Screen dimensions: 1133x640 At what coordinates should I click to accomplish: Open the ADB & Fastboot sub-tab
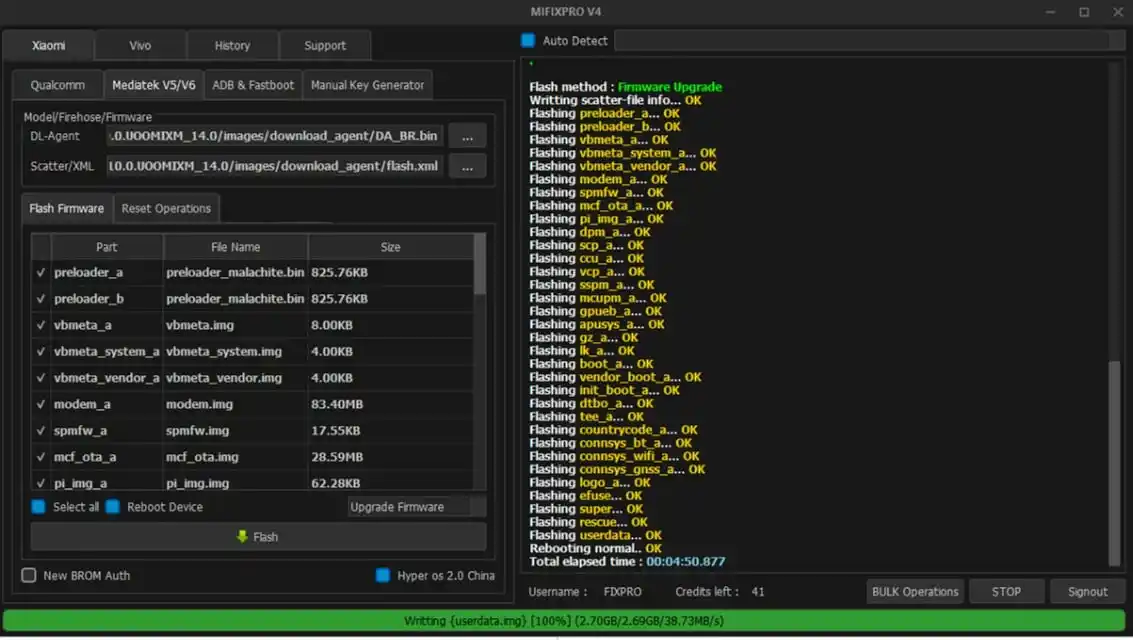pos(253,85)
